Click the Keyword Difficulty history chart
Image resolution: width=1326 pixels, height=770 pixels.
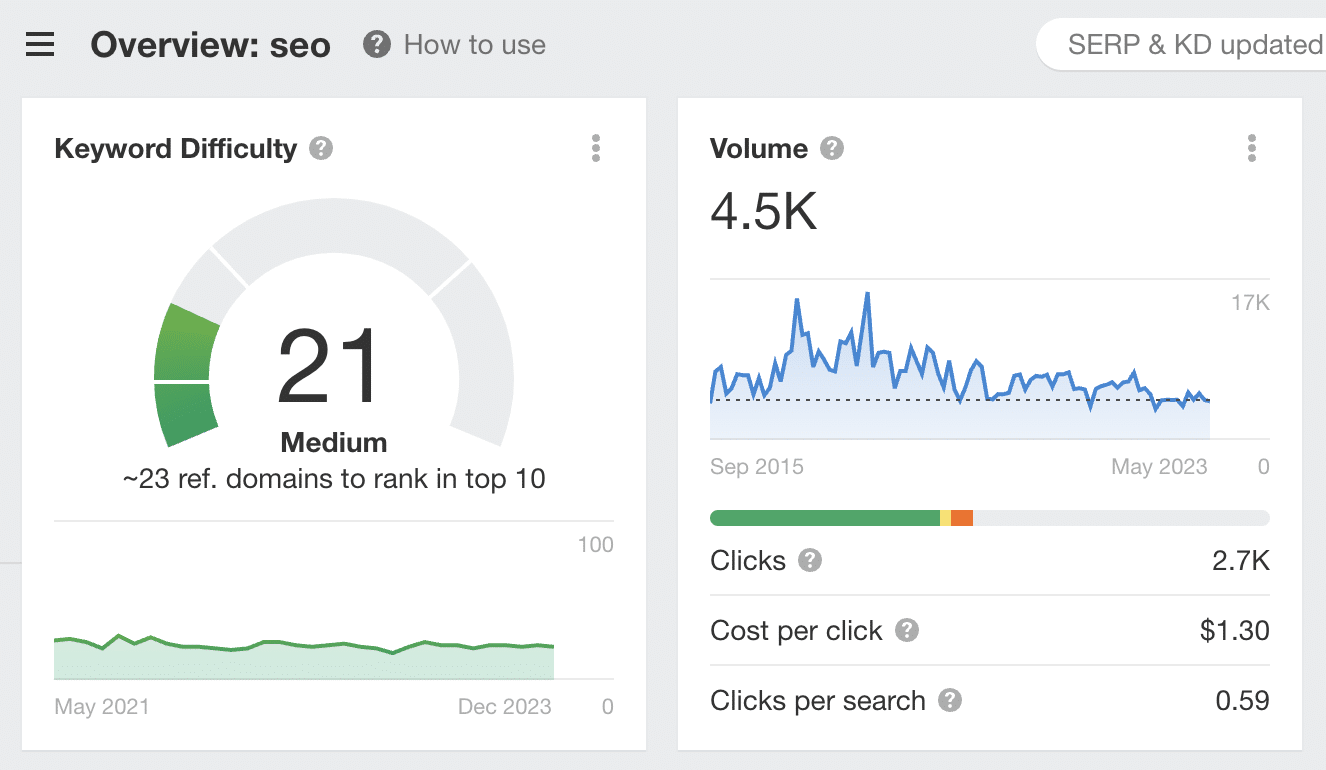304,656
